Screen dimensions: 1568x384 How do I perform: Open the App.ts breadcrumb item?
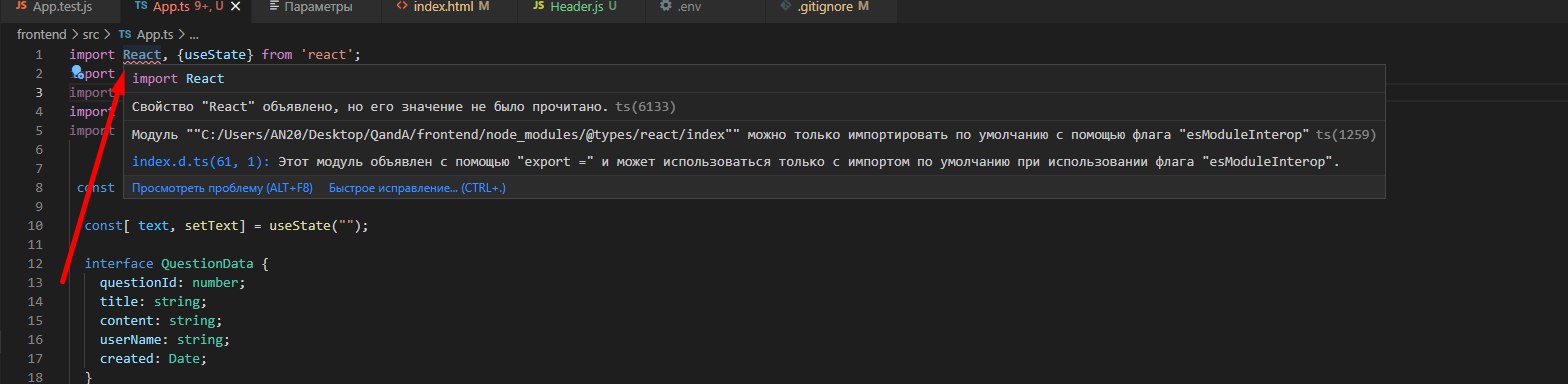click(x=155, y=34)
